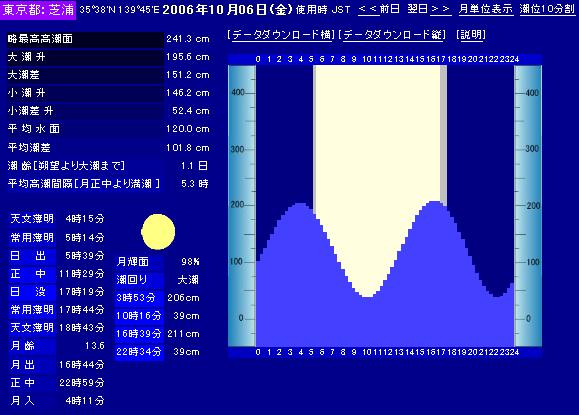Click the right tide-height scale bar
The height and width of the screenshot is (415, 579).
pyautogui.click(x=528, y=206)
